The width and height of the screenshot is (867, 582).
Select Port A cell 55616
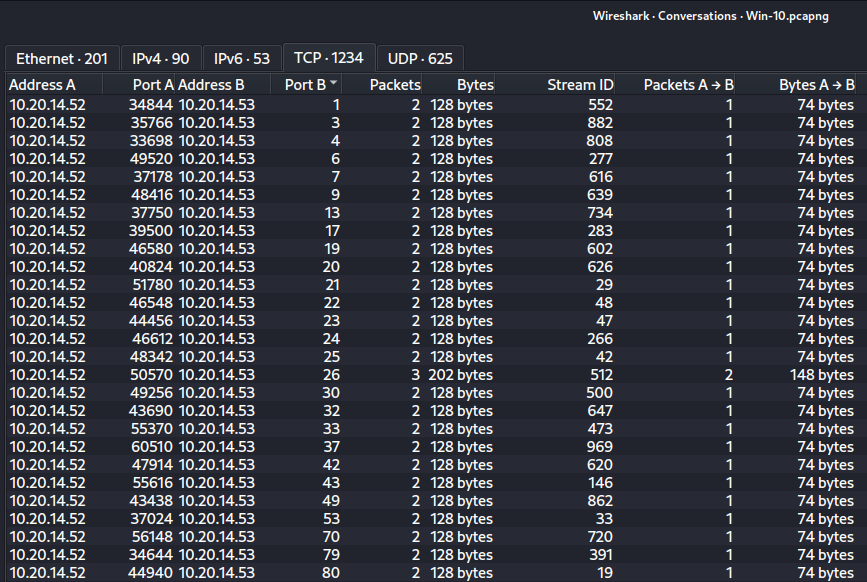152,483
